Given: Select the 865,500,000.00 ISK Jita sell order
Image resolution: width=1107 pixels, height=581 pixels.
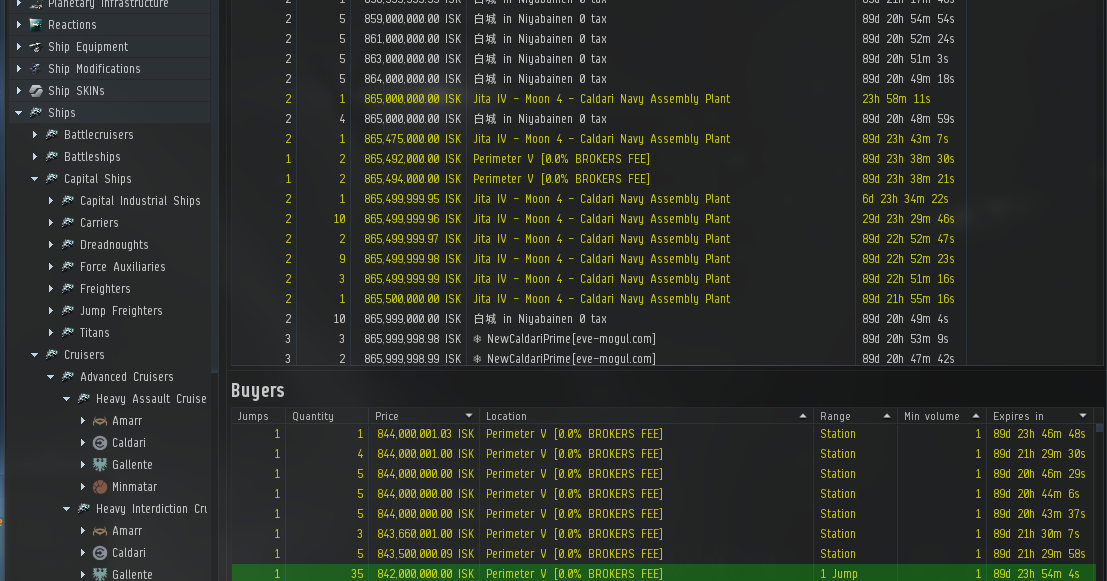Looking at the screenshot, I should (597, 299).
